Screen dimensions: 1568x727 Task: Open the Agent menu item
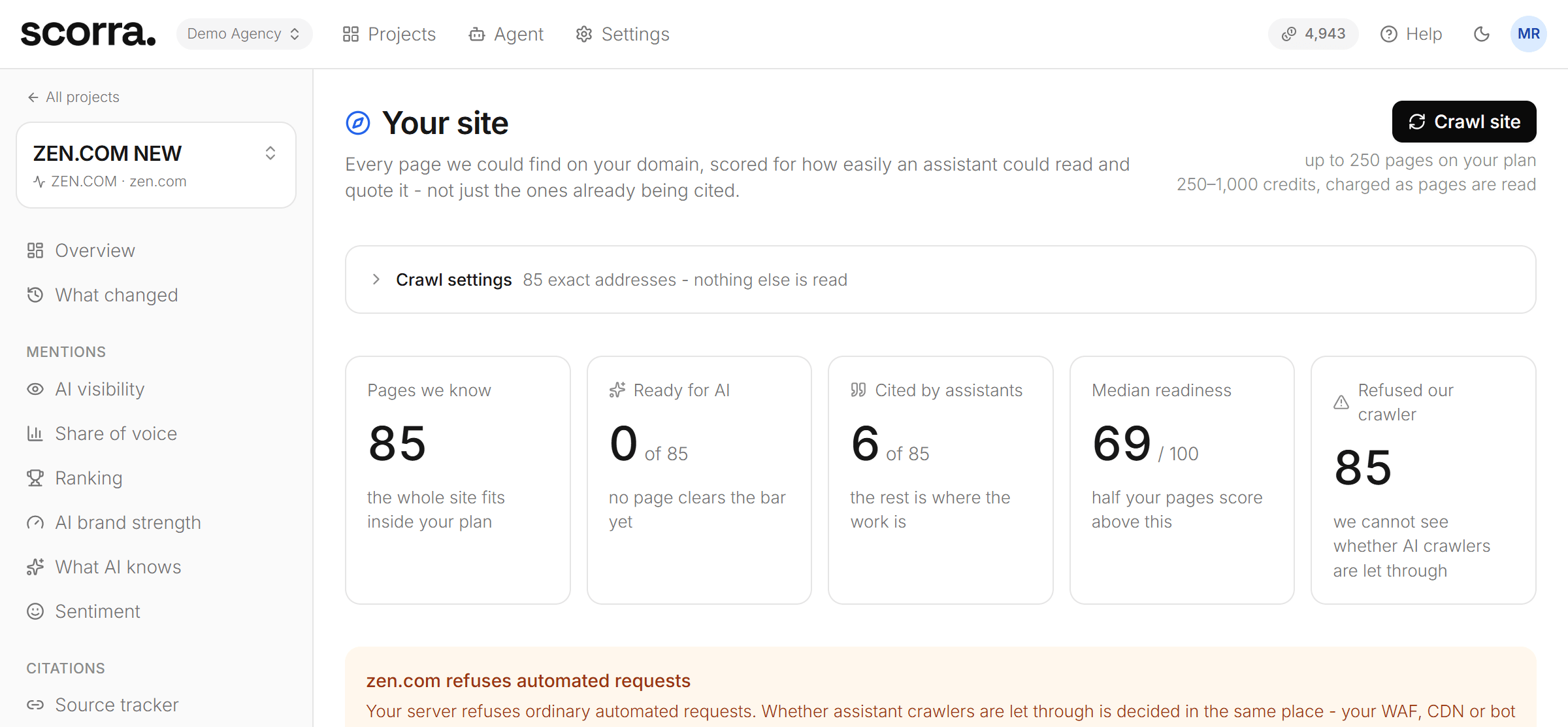tap(506, 34)
